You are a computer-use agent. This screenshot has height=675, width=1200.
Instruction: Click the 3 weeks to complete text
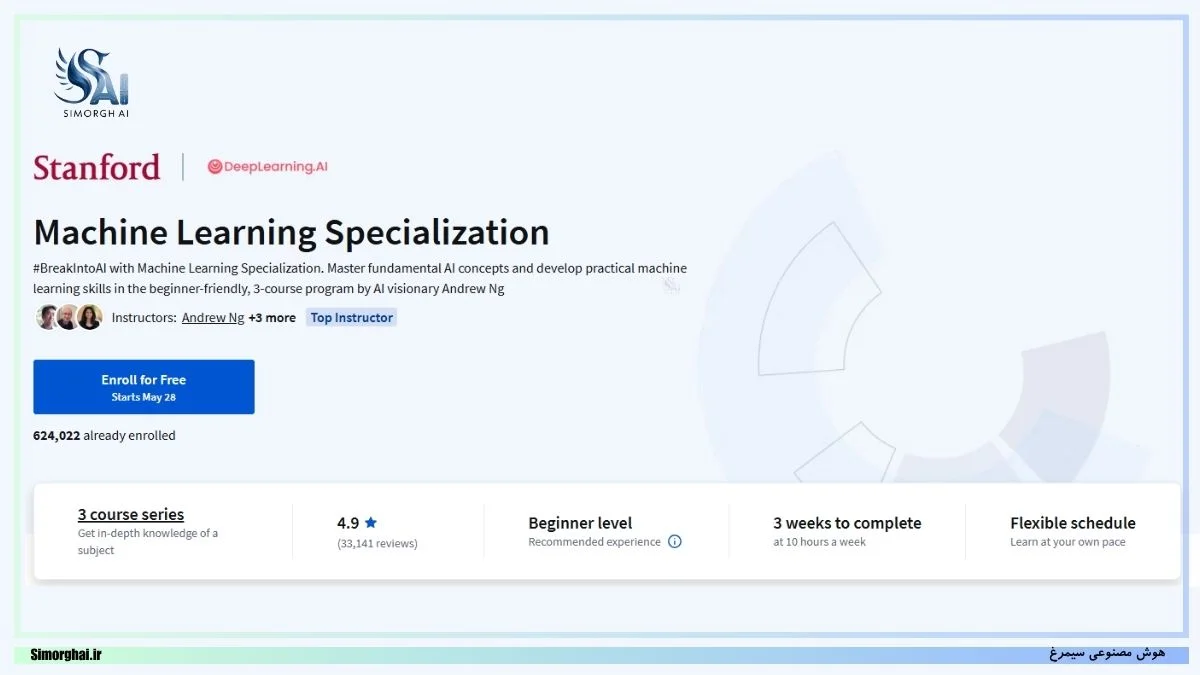(x=847, y=523)
